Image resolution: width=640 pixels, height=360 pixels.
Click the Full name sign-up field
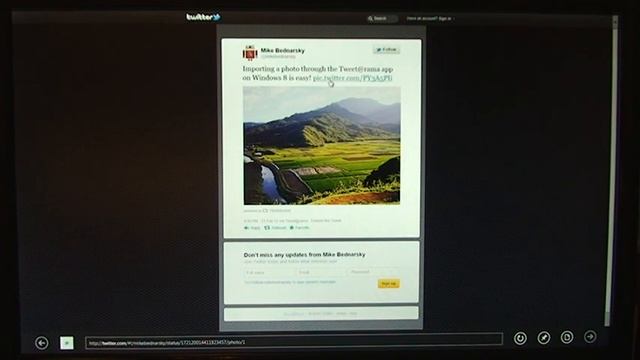pyautogui.click(x=269, y=272)
